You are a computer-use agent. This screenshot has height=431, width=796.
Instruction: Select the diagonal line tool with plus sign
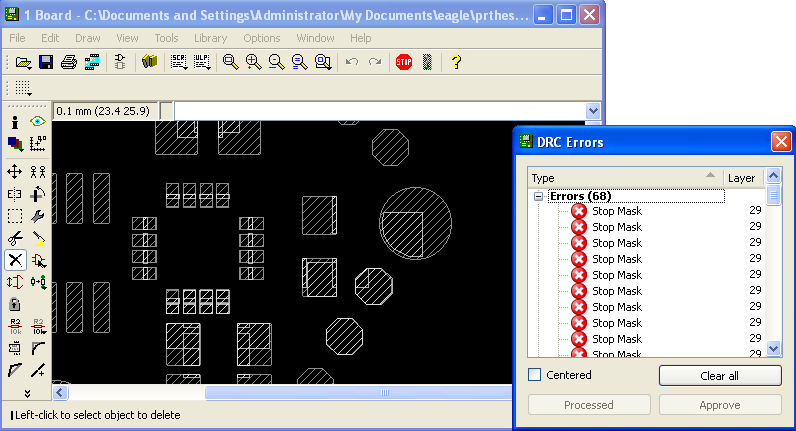[x=38, y=371]
